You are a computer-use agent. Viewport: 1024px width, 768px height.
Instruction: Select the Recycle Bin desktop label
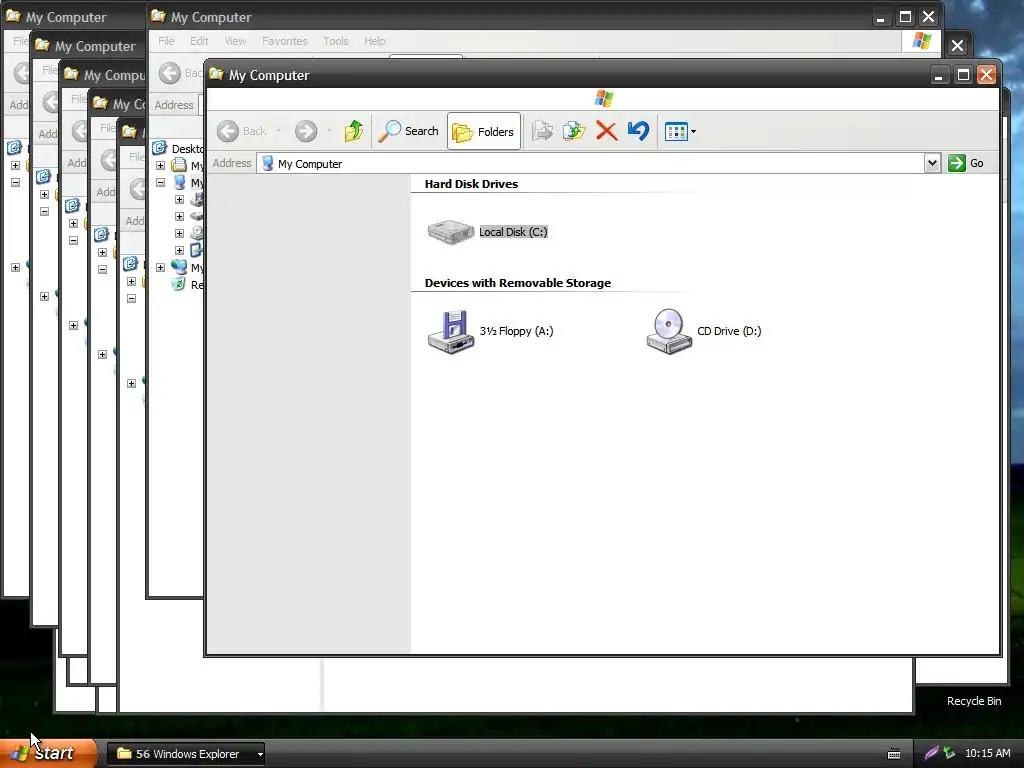click(x=974, y=701)
